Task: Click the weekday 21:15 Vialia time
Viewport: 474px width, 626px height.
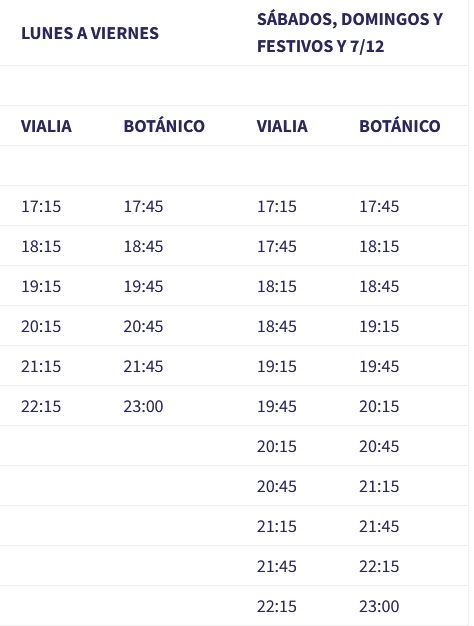Action: click(41, 366)
